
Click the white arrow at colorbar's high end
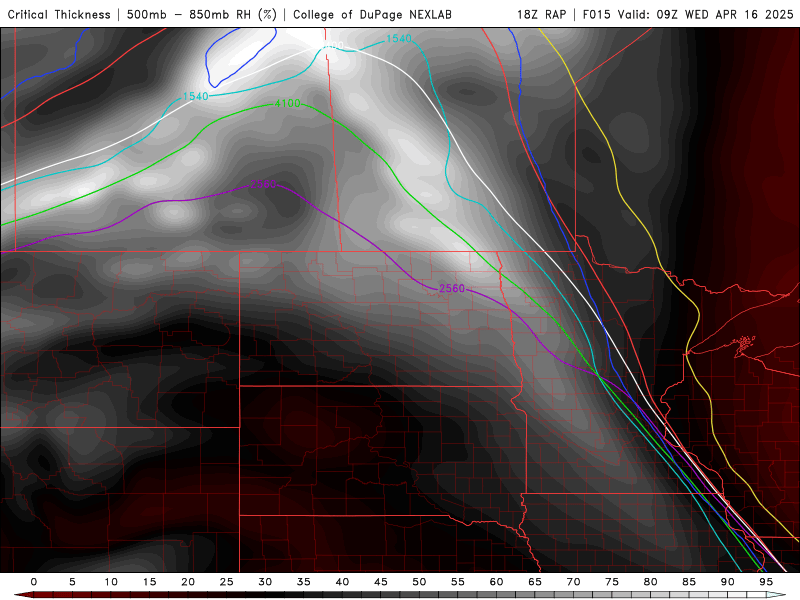point(776,595)
